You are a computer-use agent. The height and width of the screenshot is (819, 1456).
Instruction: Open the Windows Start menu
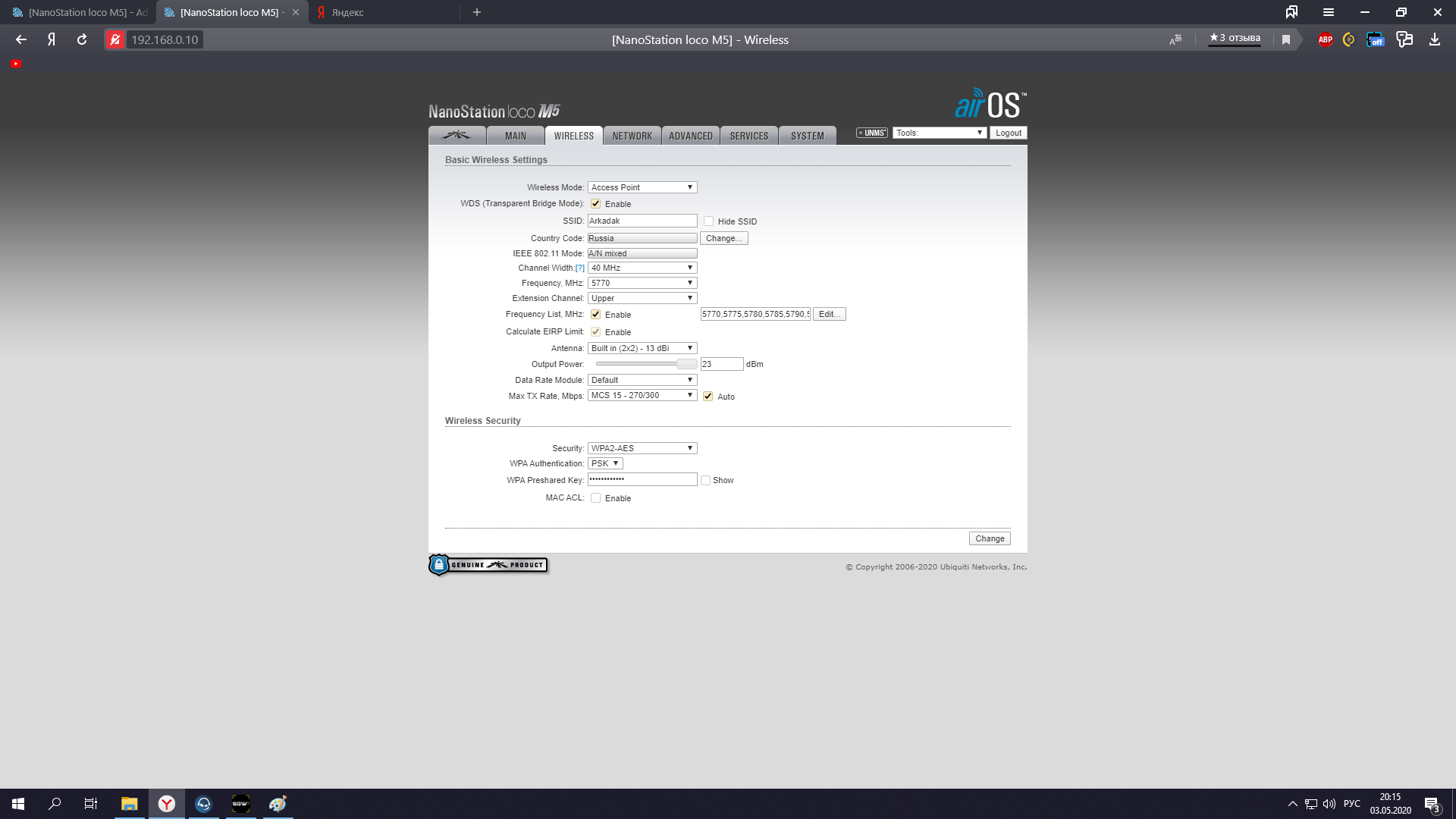18,804
